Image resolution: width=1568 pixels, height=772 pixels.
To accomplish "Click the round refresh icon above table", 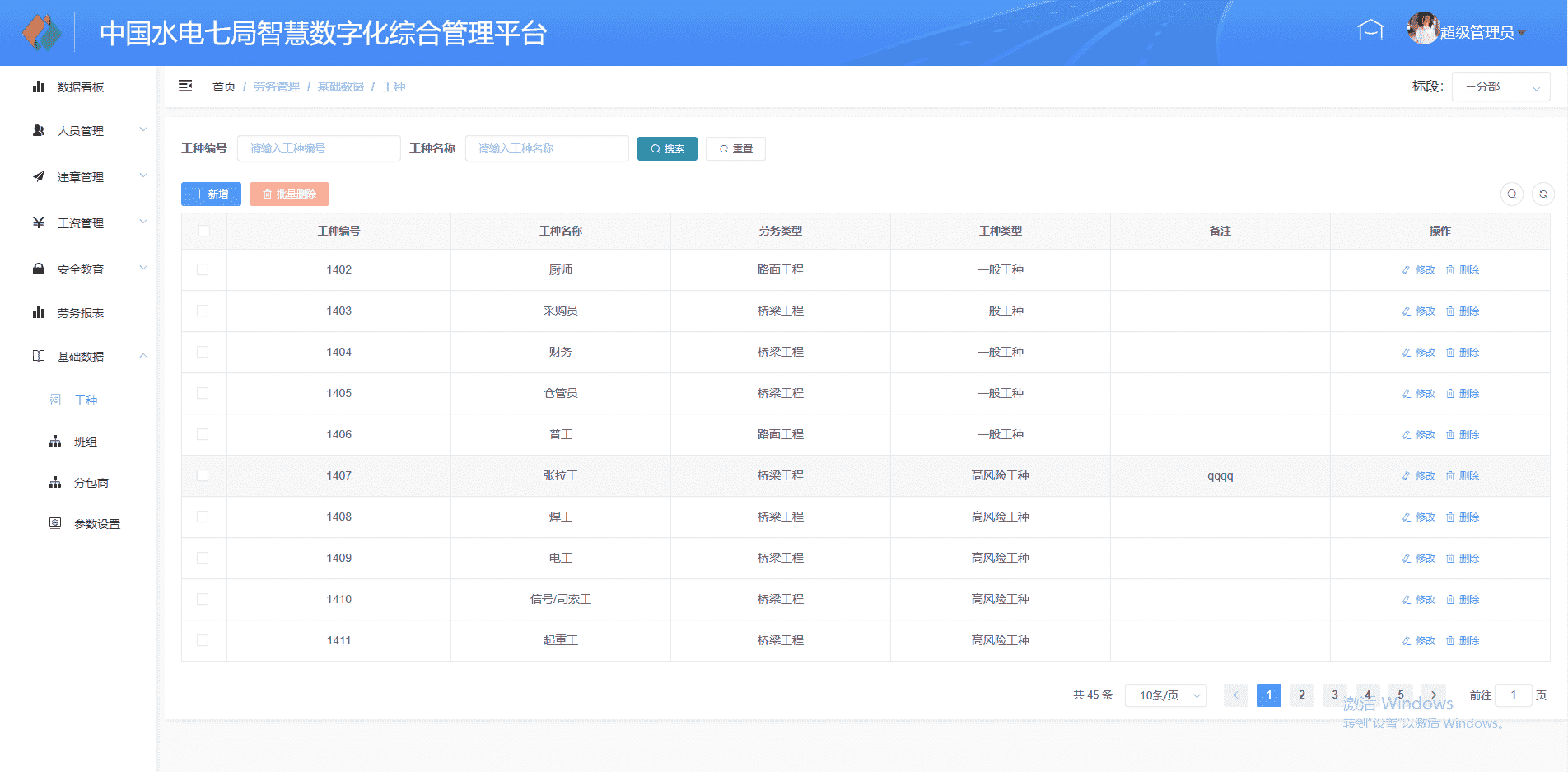I will 1542,194.
